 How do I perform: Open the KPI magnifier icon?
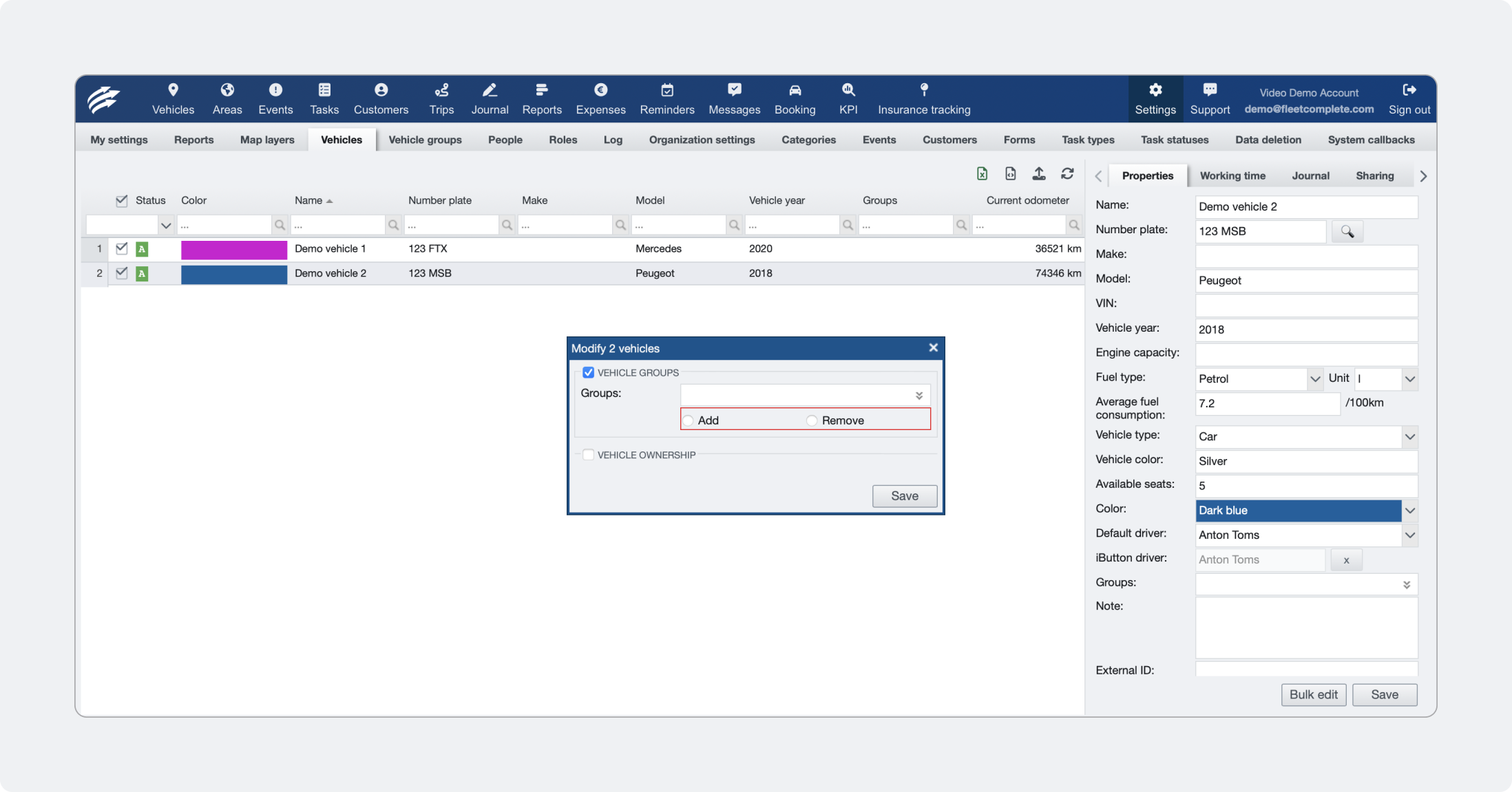[848, 89]
